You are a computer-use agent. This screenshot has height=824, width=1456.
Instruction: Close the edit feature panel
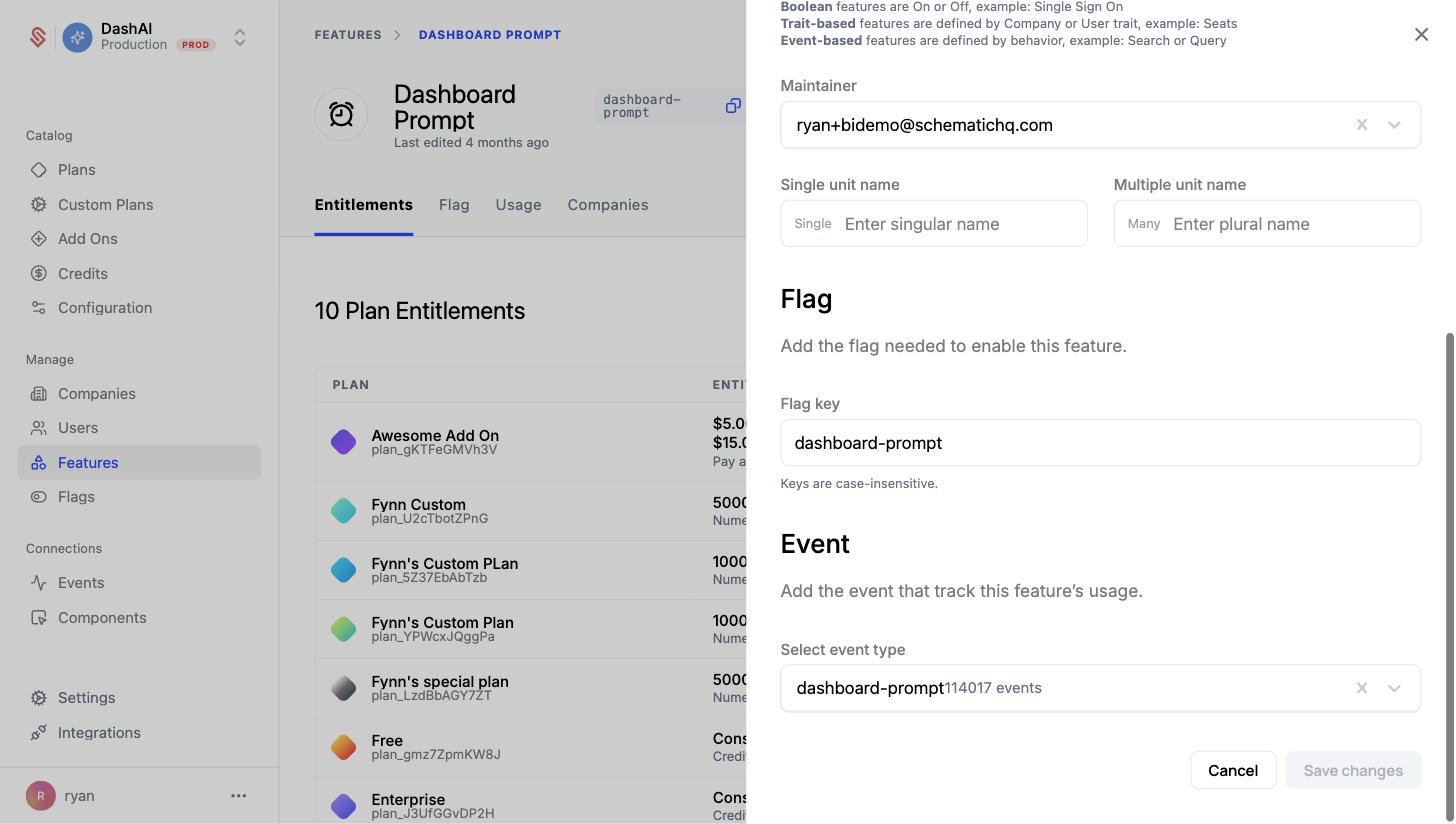[1421, 35]
